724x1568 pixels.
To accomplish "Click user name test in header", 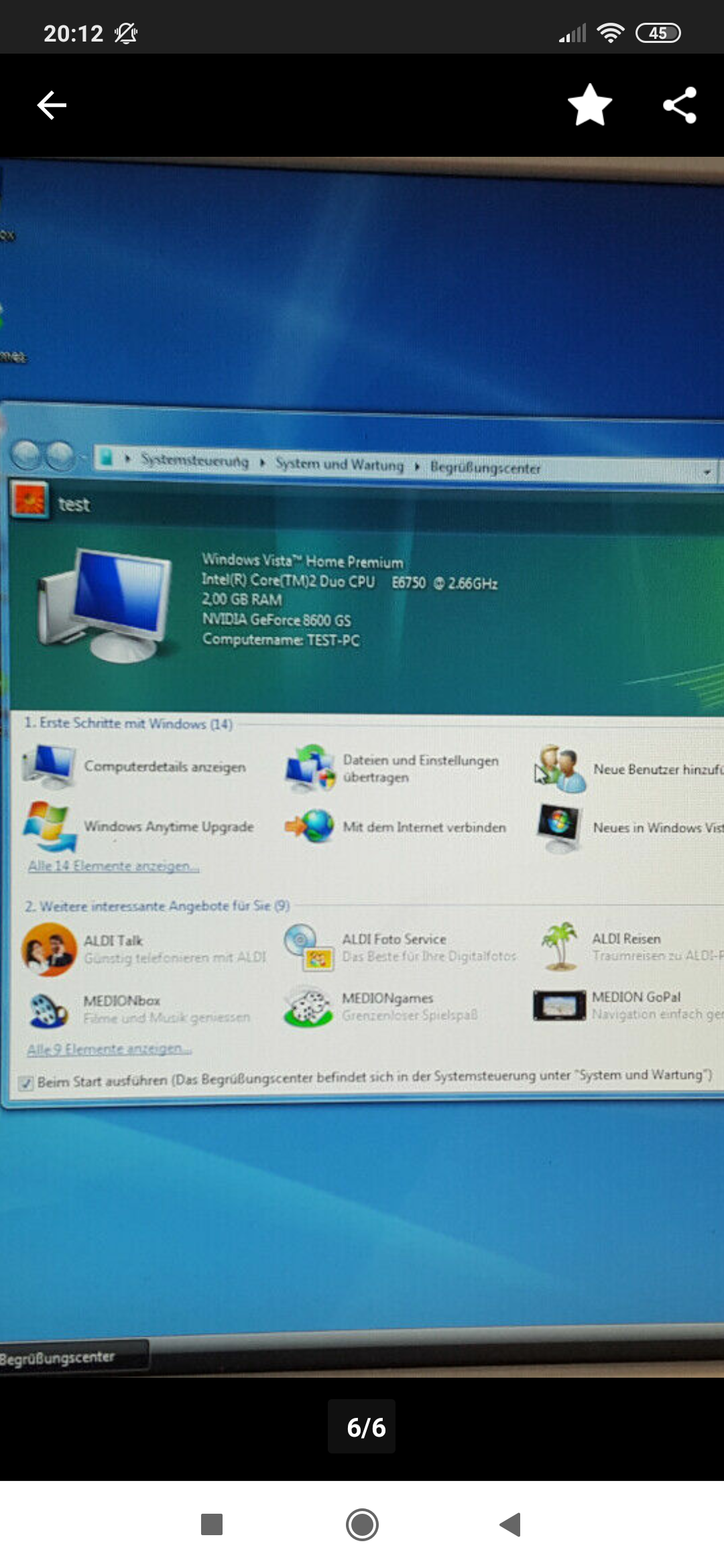I will (x=74, y=504).
